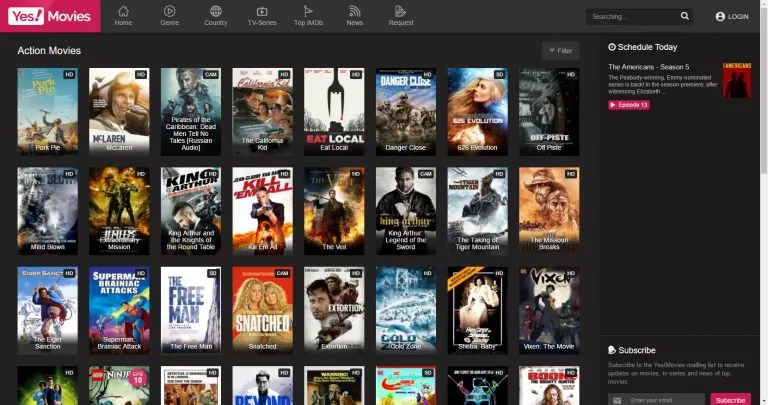Viewport: 768px width, 405px height.
Task: Open King Arthur: Legend of the Sword poster
Action: pyautogui.click(x=406, y=211)
